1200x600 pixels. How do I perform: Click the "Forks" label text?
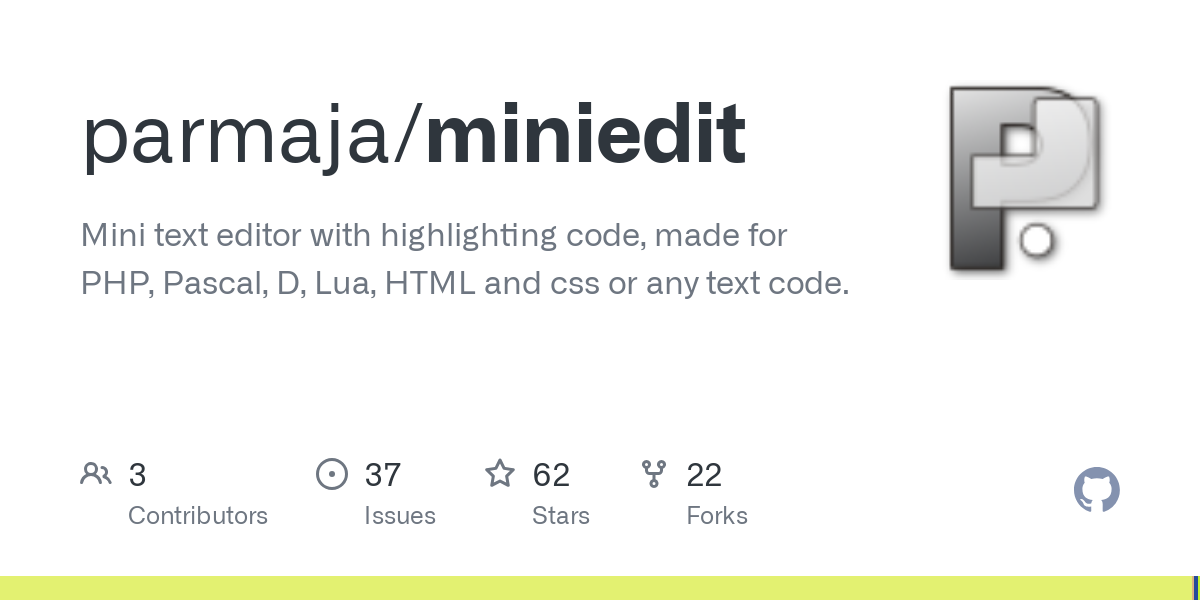[717, 516]
